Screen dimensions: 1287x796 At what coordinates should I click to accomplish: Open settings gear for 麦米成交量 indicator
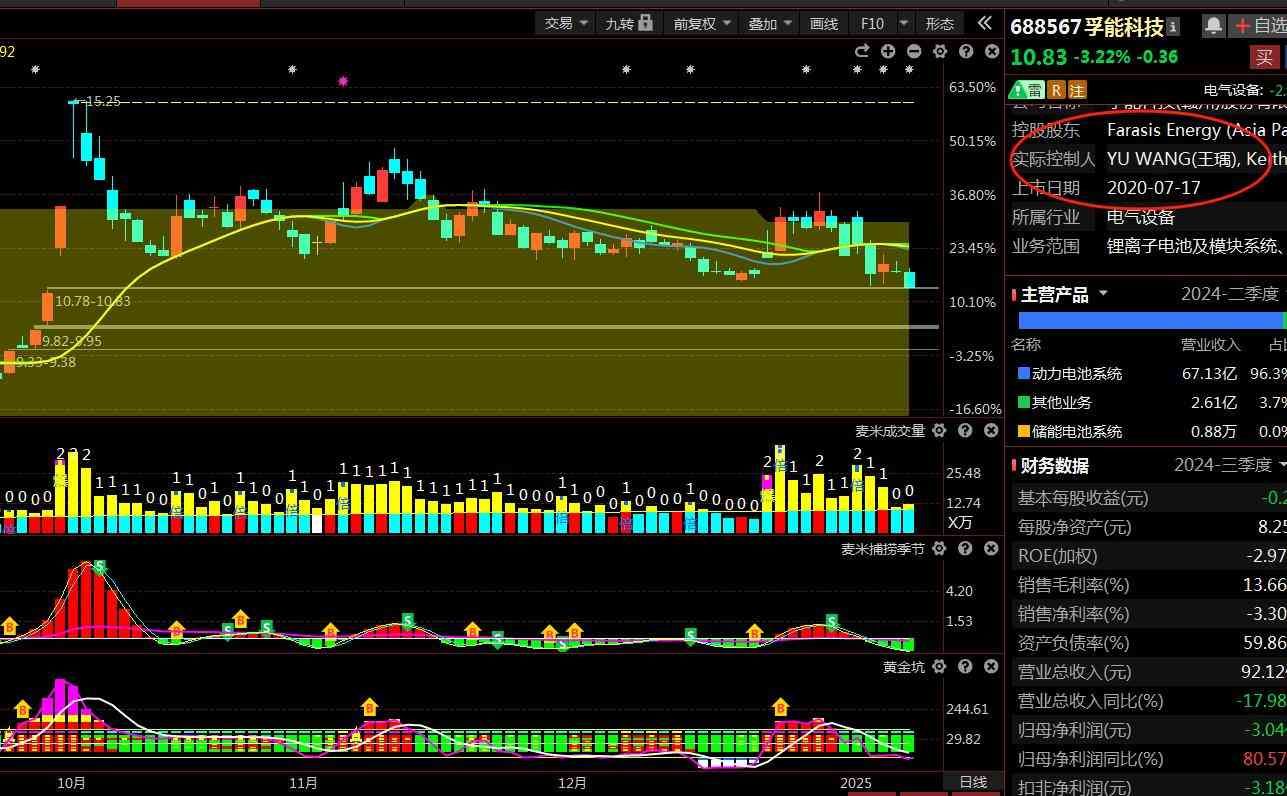coord(939,431)
